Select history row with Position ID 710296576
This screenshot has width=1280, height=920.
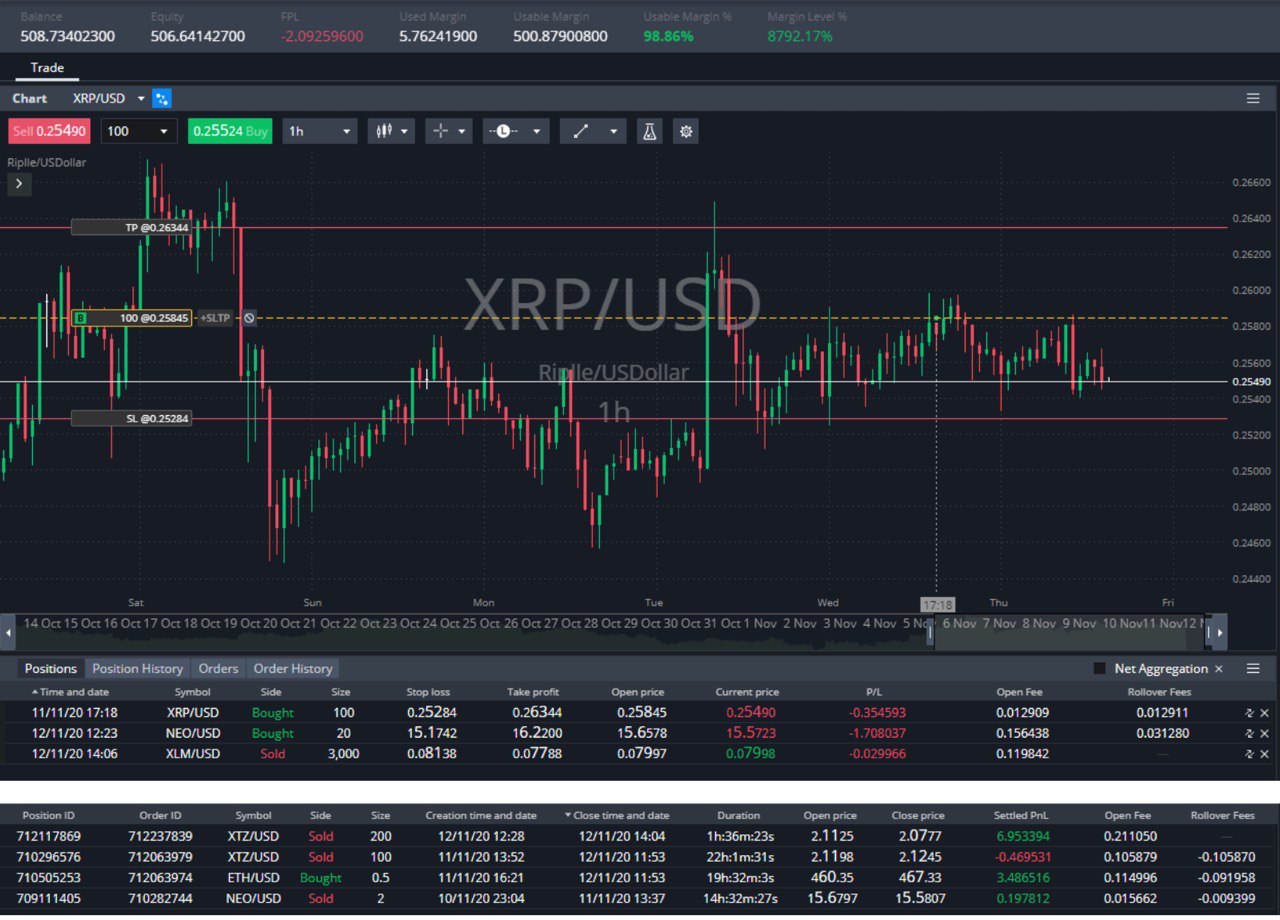640,857
